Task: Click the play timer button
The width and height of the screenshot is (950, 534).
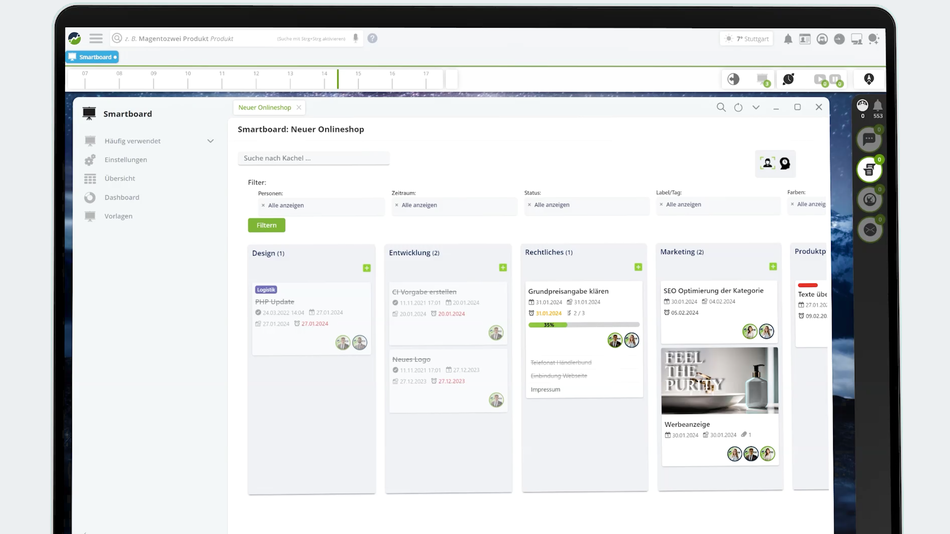Action: (x=820, y=79)
